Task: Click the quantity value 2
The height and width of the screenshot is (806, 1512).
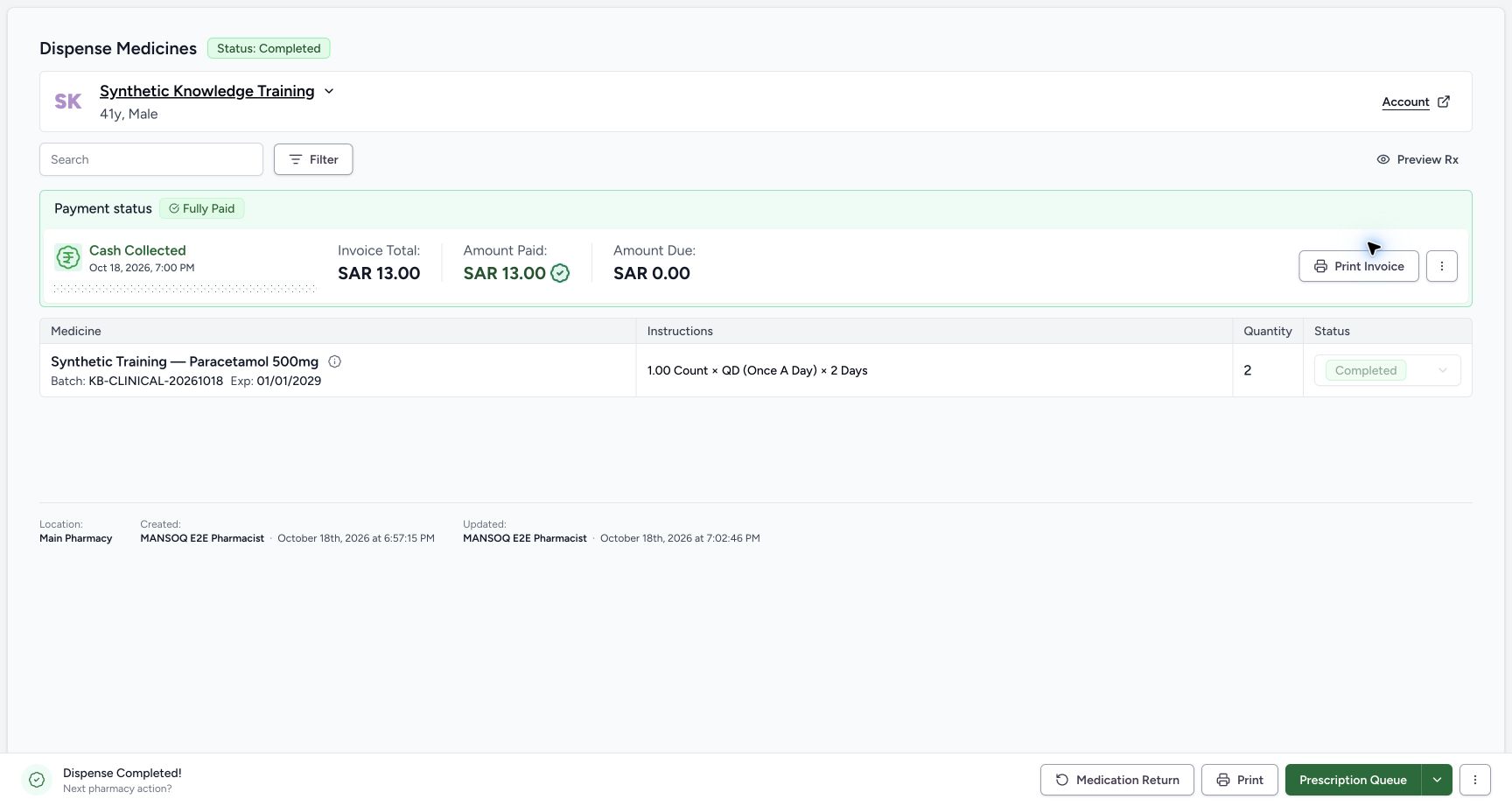Action: coord(1248,370)
